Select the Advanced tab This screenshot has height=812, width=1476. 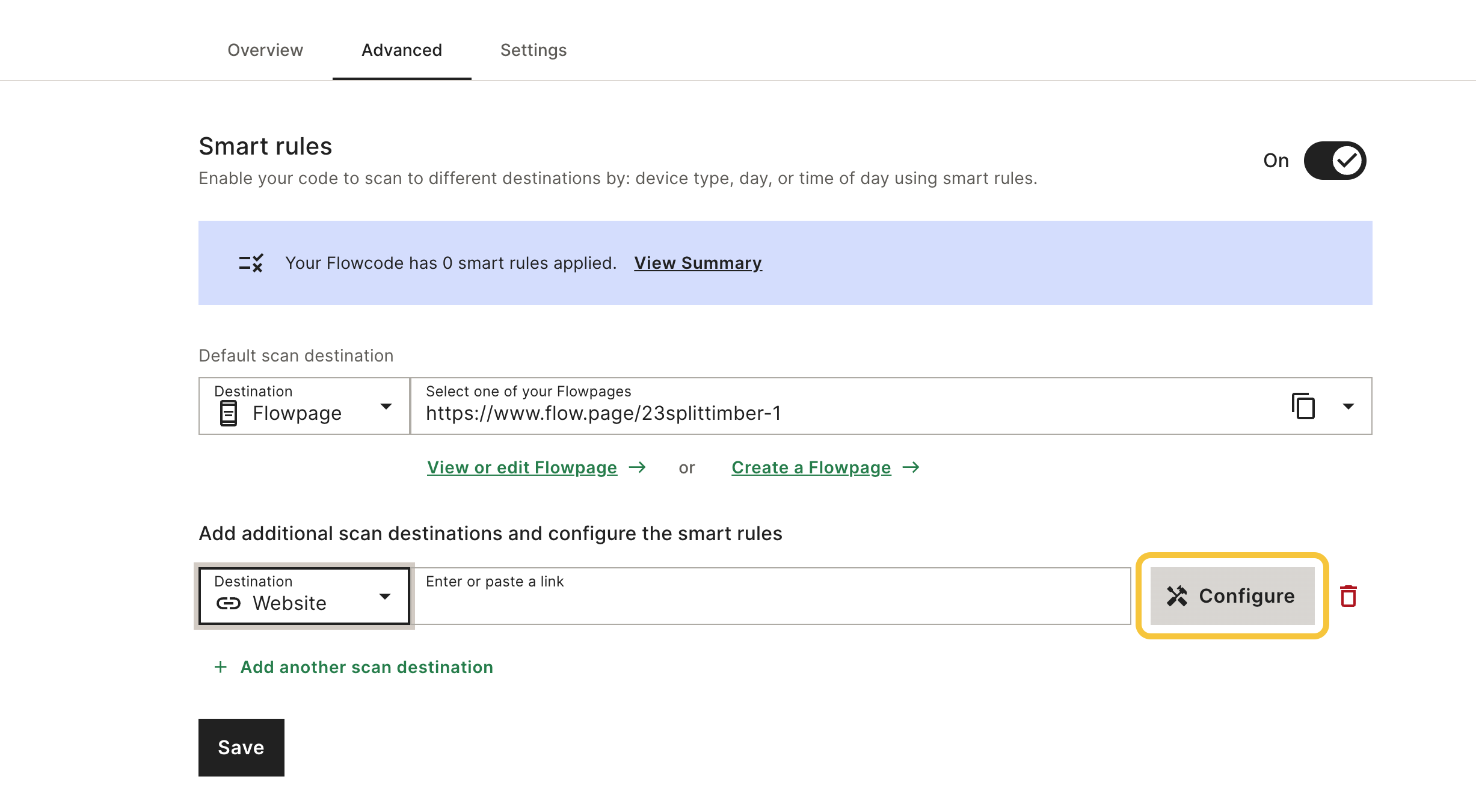click(402, 50)
